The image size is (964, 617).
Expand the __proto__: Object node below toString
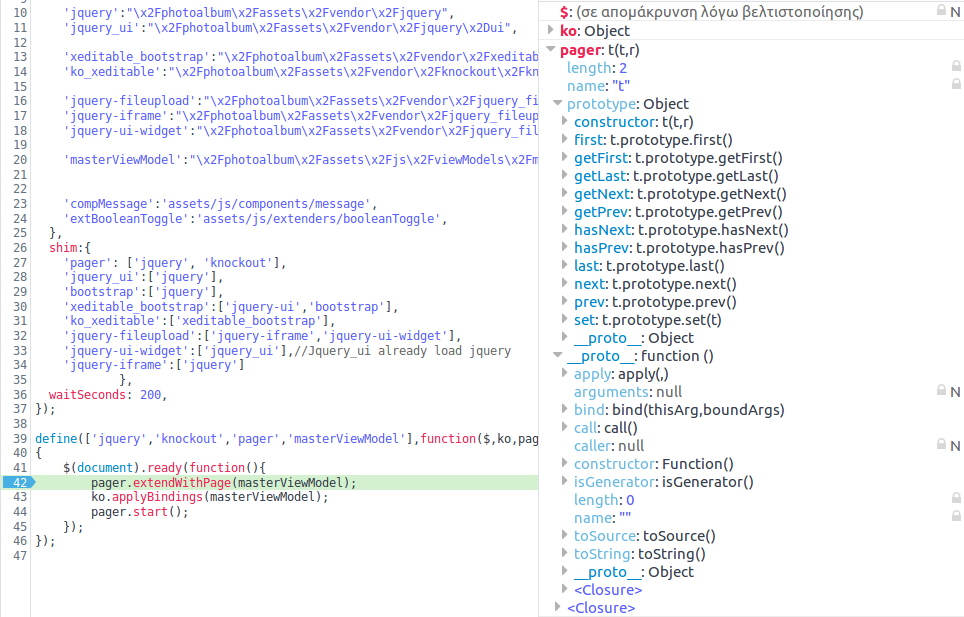pyautogui.click(x=564, y=571)
